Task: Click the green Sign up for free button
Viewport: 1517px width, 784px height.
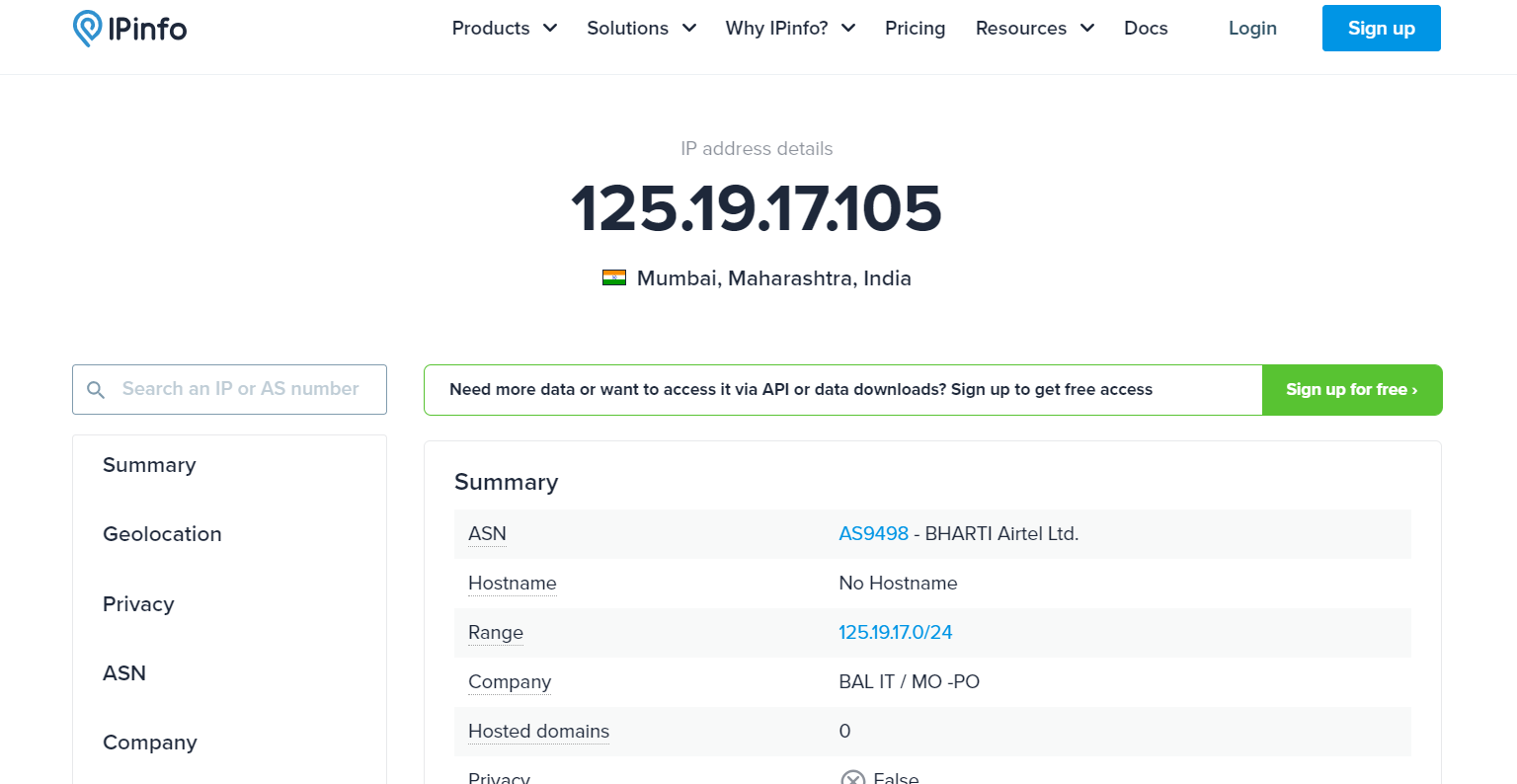Action: pyautogui.click(x=1352, y=390)
